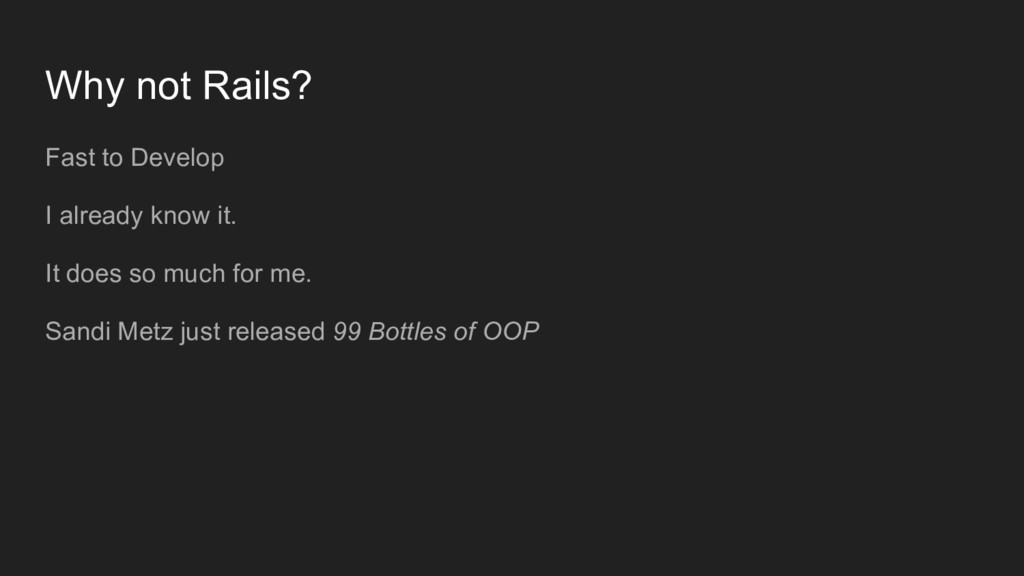This screenshot has width=1024, height=576.
Task: Click the name "Metz"
Action: point(146,332)
